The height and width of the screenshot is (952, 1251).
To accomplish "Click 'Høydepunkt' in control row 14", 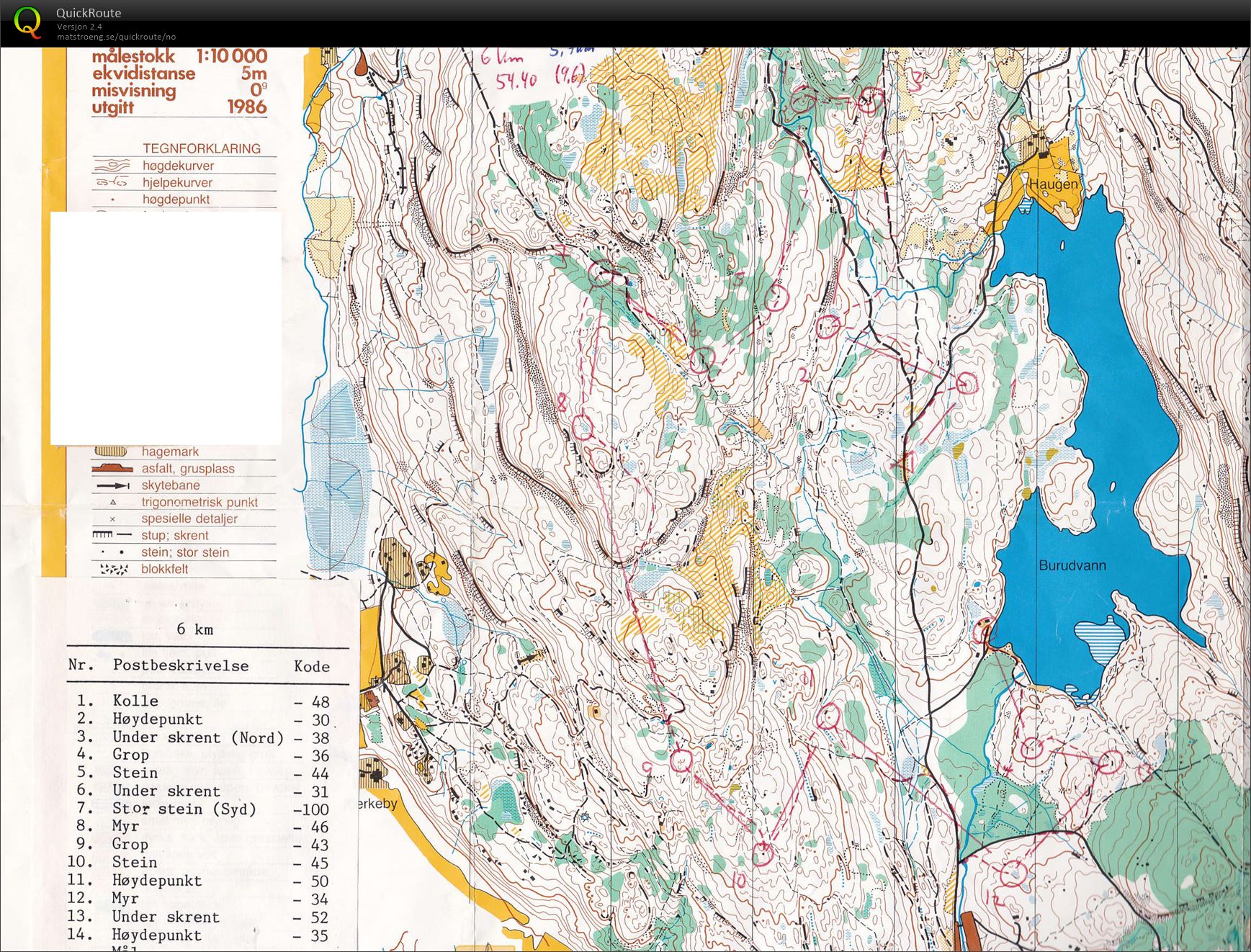I will pos(157,935).
